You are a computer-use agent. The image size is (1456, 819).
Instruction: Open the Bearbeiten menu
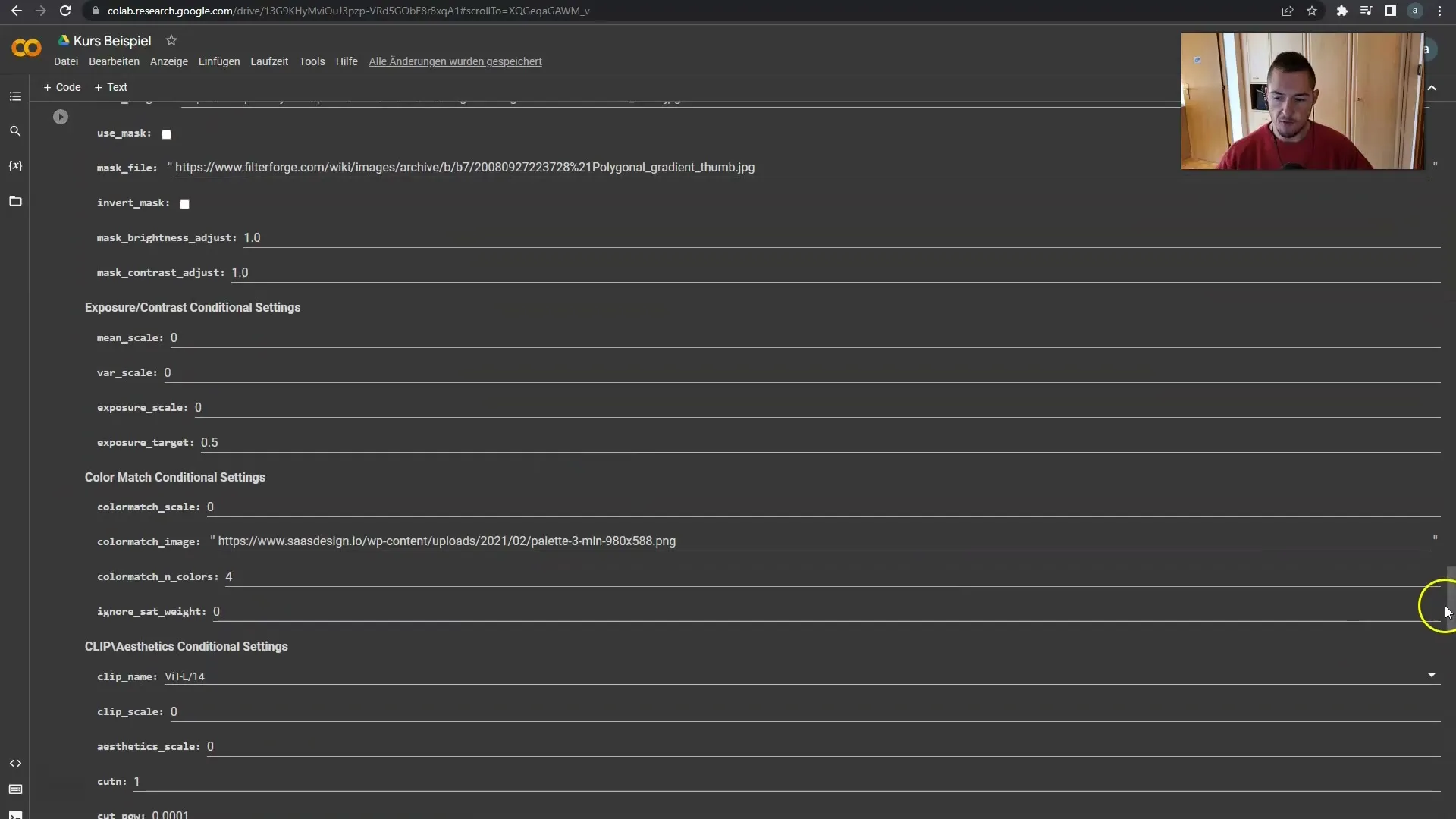114,61
